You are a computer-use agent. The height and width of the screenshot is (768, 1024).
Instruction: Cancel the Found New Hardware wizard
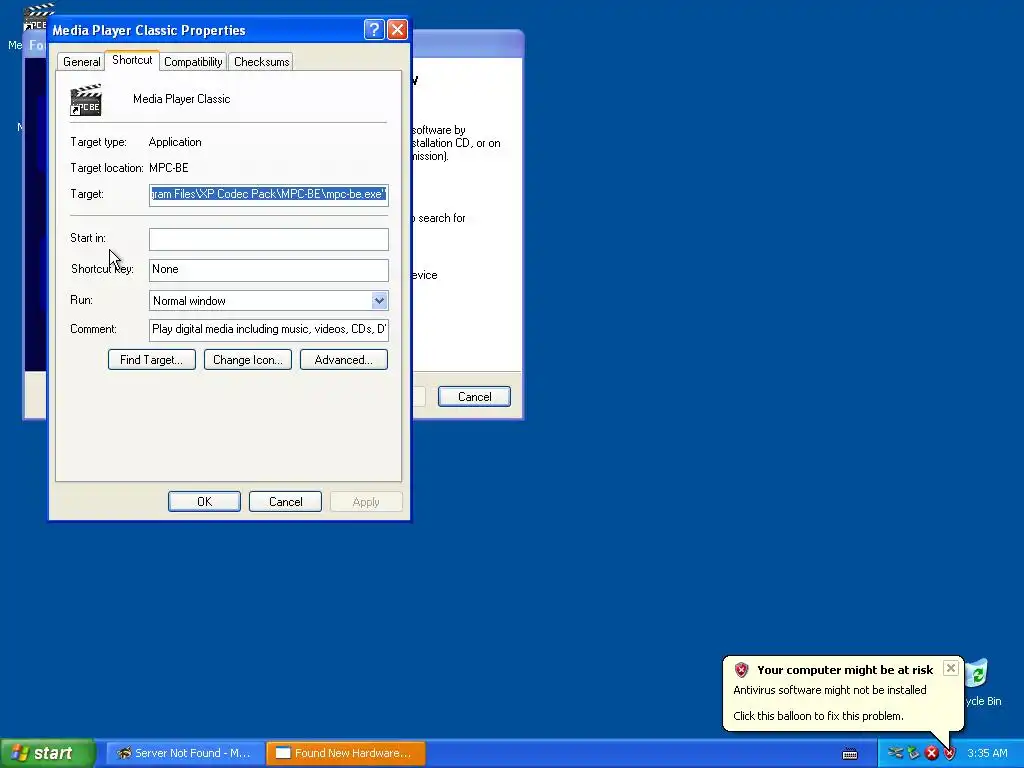point(474,396)
